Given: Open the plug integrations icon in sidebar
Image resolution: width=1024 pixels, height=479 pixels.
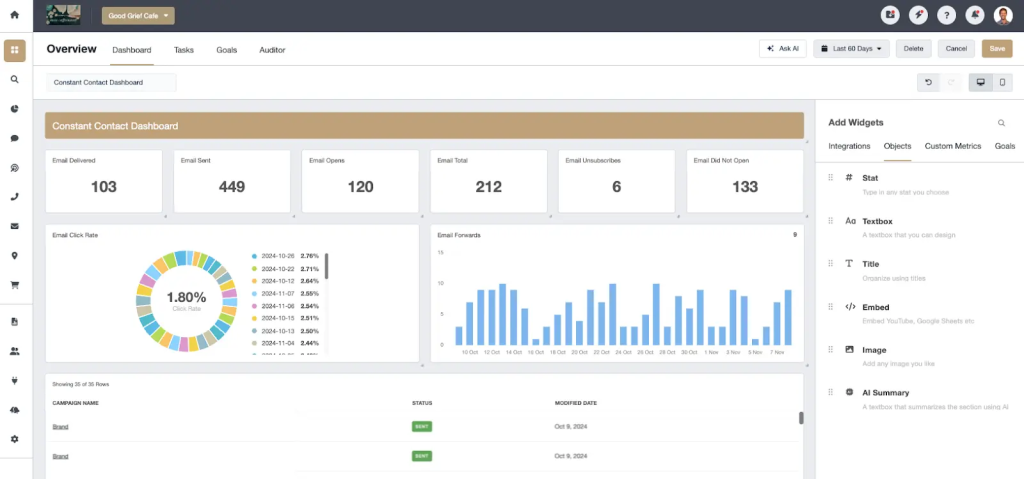Looking at the screenshot, I should [14, 380].
